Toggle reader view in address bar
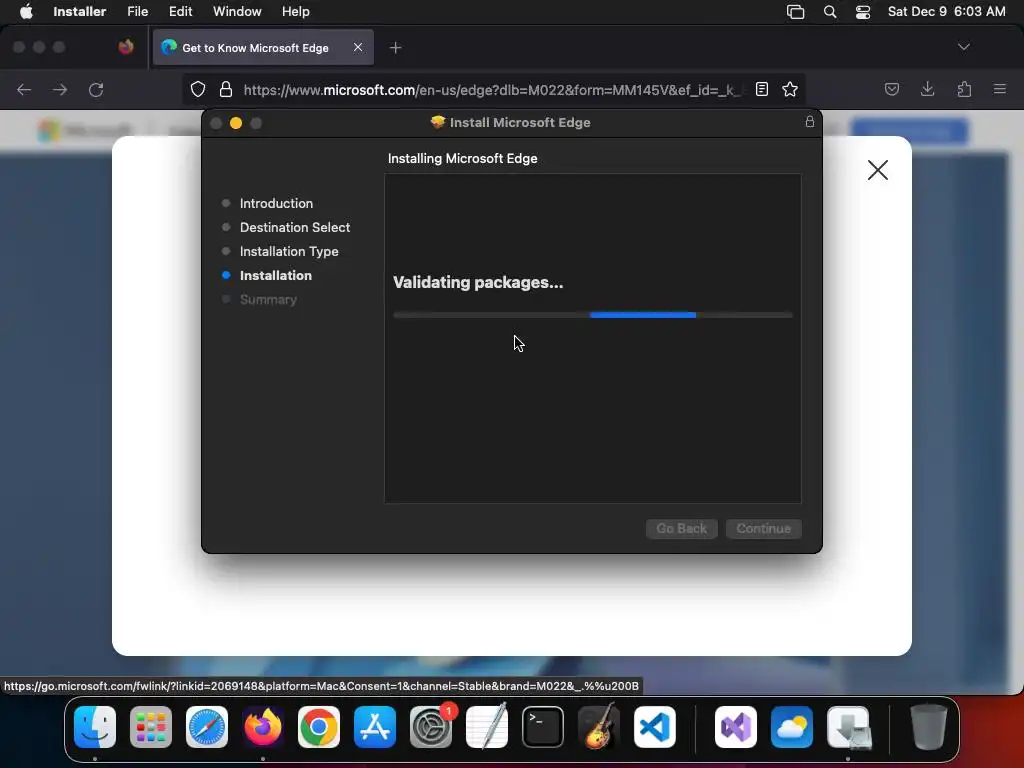Screen dimensions: 1024x768 coord(761,89)
